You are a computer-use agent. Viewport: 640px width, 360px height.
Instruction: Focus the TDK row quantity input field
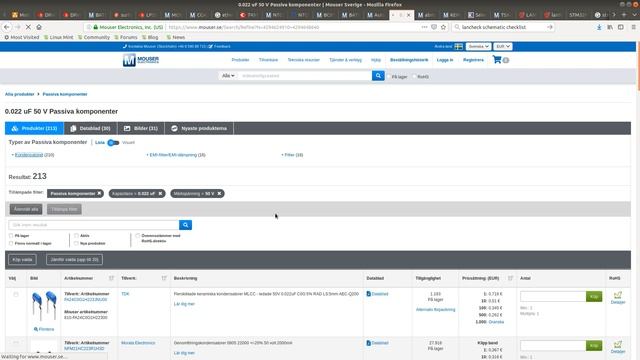pyautogui.click(x=553, y=296)
